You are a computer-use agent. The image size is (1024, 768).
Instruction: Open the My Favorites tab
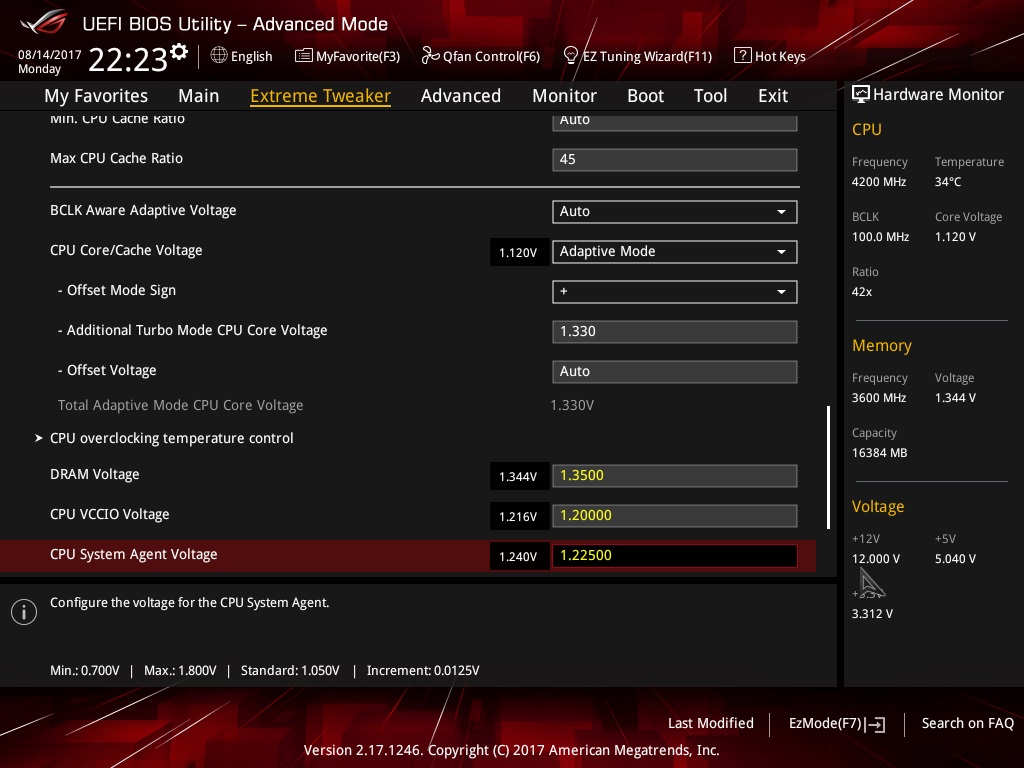tap(96, 96)
